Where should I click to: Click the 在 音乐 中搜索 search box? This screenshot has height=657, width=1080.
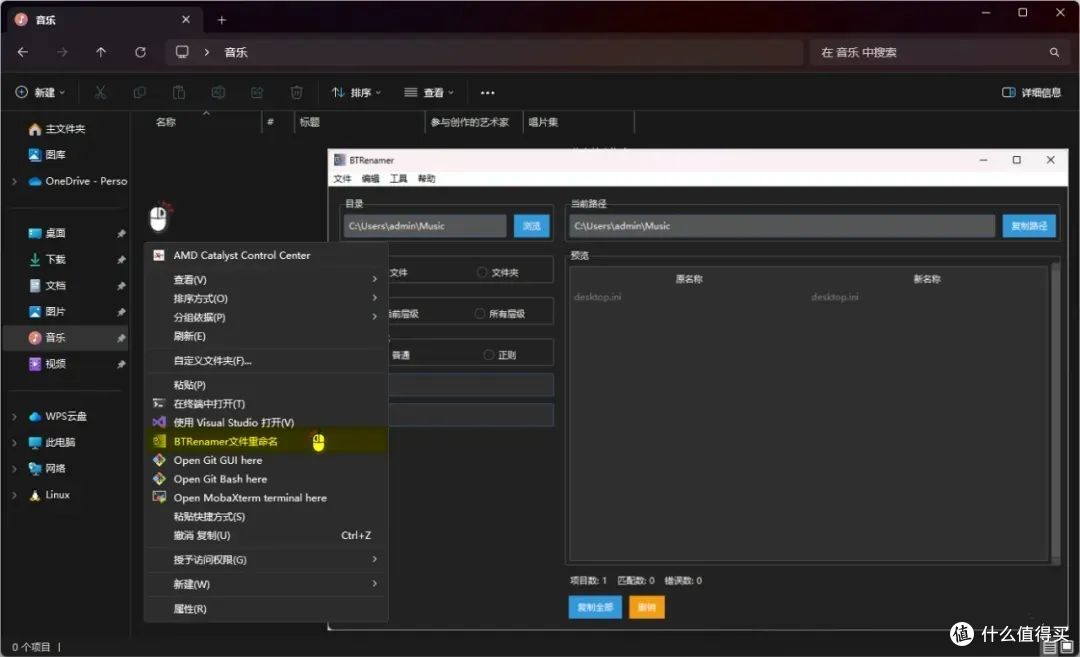(x=940, y=52)
